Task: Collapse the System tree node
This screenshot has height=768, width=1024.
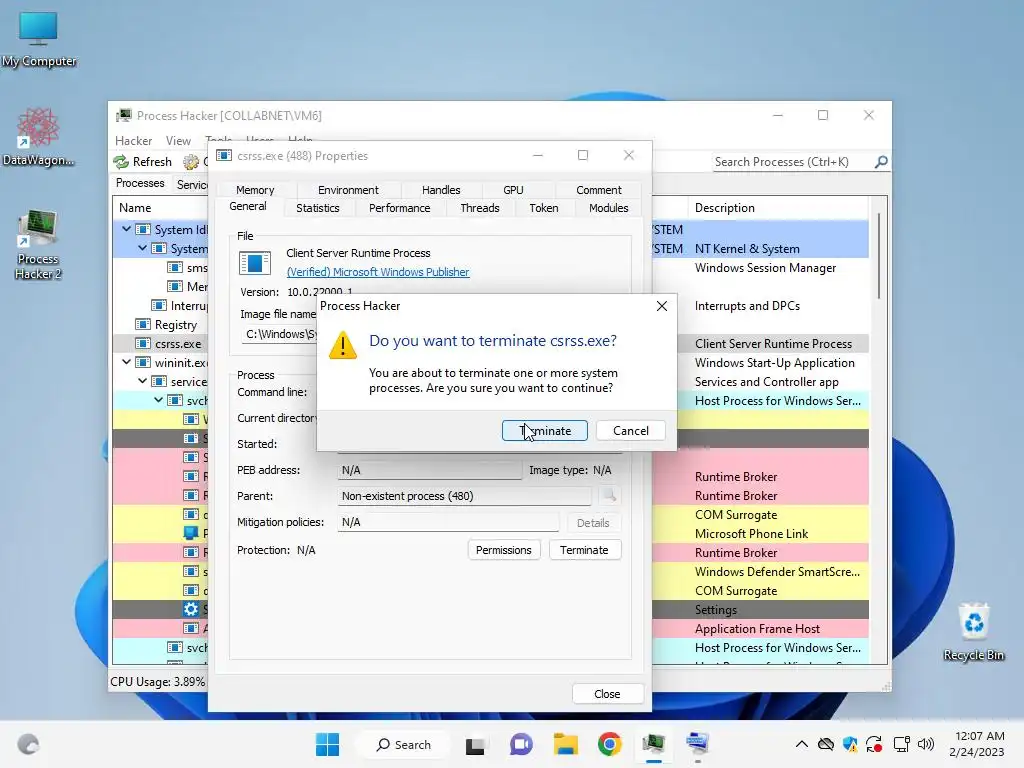Action: click(142, 248)
